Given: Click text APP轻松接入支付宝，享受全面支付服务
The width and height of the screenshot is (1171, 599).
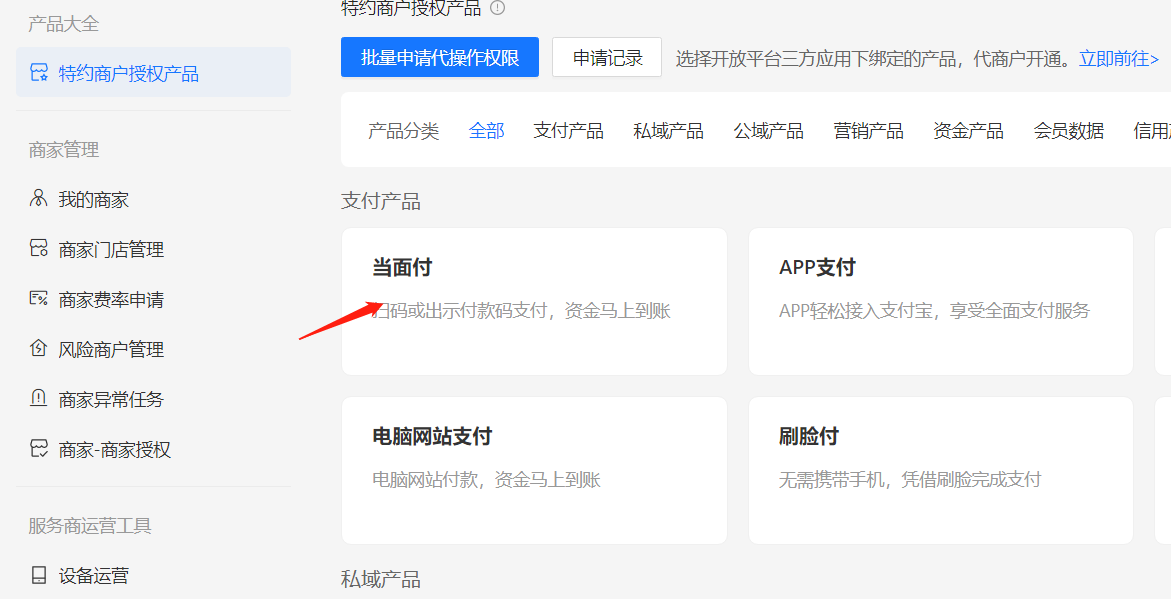Looking at the screenshot, I should [934, 310].
